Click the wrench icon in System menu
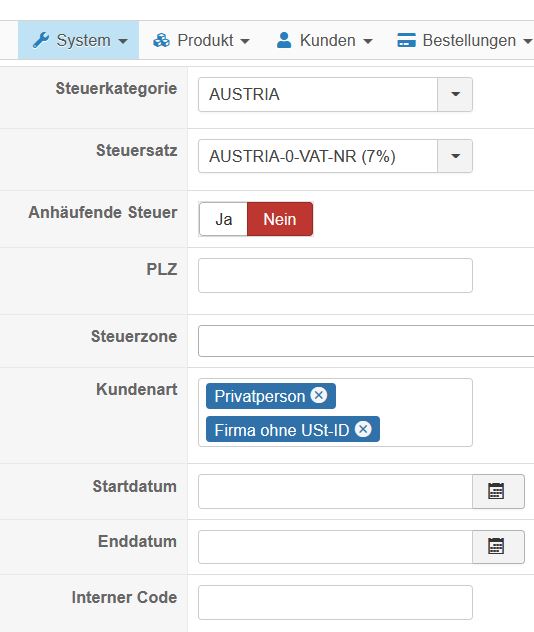This screenshot has height=632, width=534. tap(41, 40)
